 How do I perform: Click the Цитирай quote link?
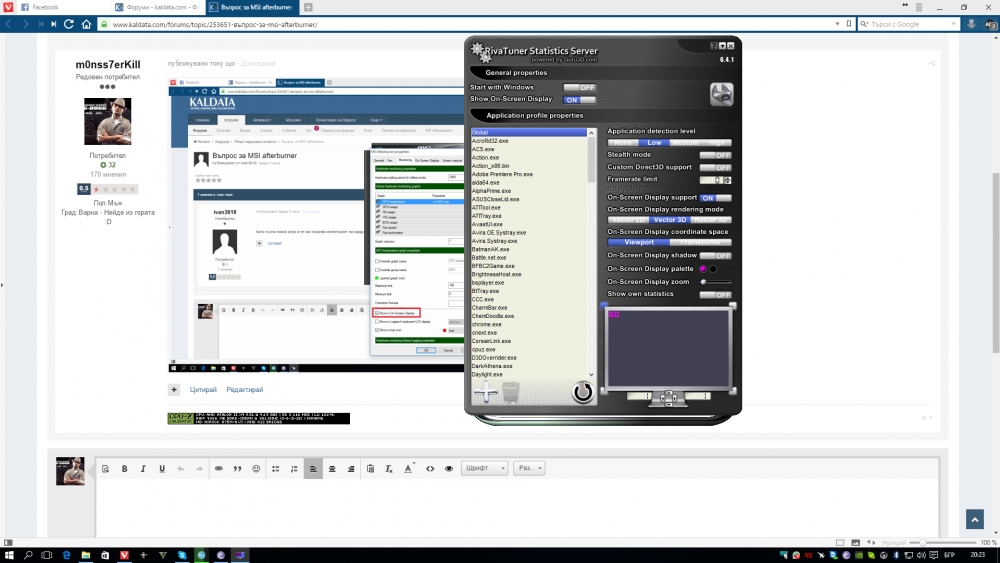coord(203,390)
